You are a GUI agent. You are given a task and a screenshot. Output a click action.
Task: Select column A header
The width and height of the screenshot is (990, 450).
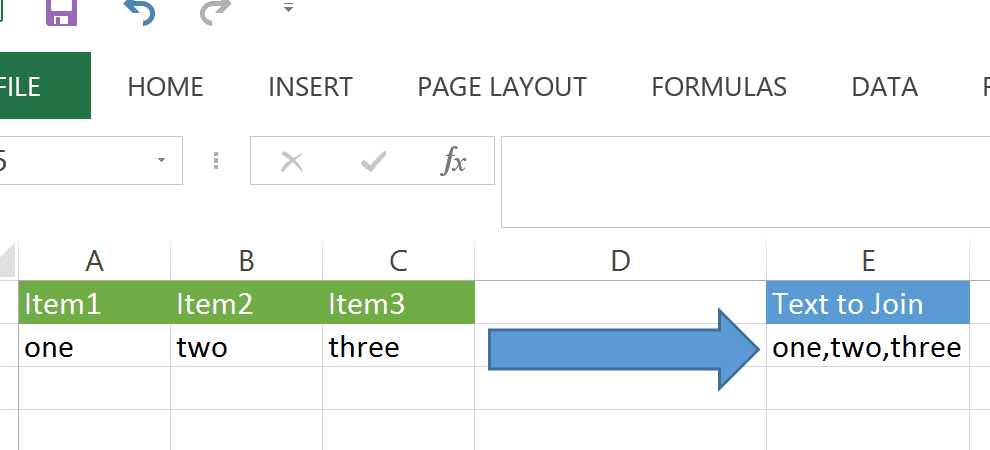coord(95,261)
